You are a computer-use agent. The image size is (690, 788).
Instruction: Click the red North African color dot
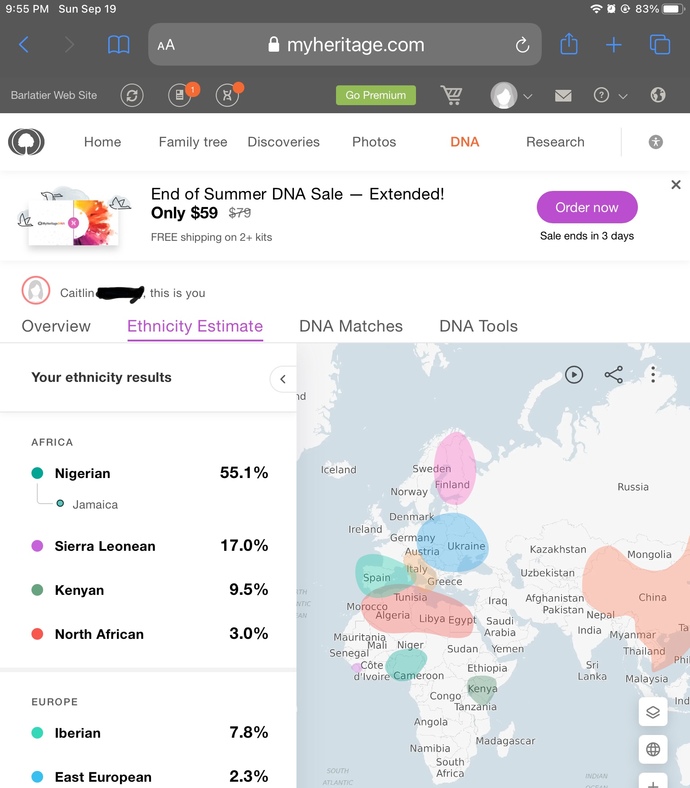click(37, 634)
